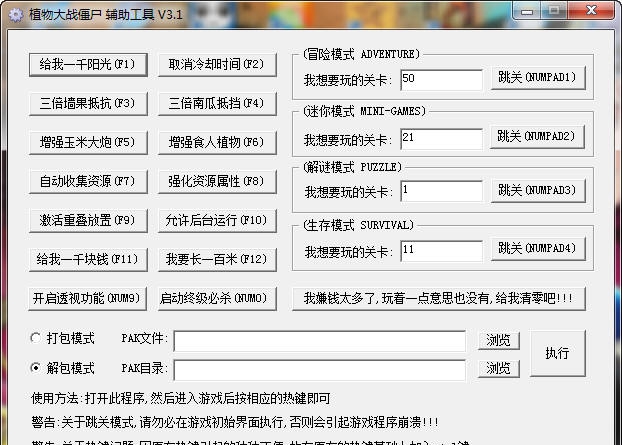Click 我要长一百米 (F12) button
The image size is (622, 445).
tap(217, 259)
